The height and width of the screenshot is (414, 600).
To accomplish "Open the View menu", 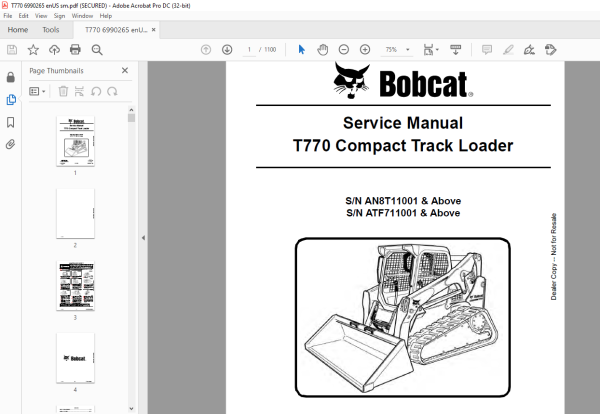I will 41,16.
